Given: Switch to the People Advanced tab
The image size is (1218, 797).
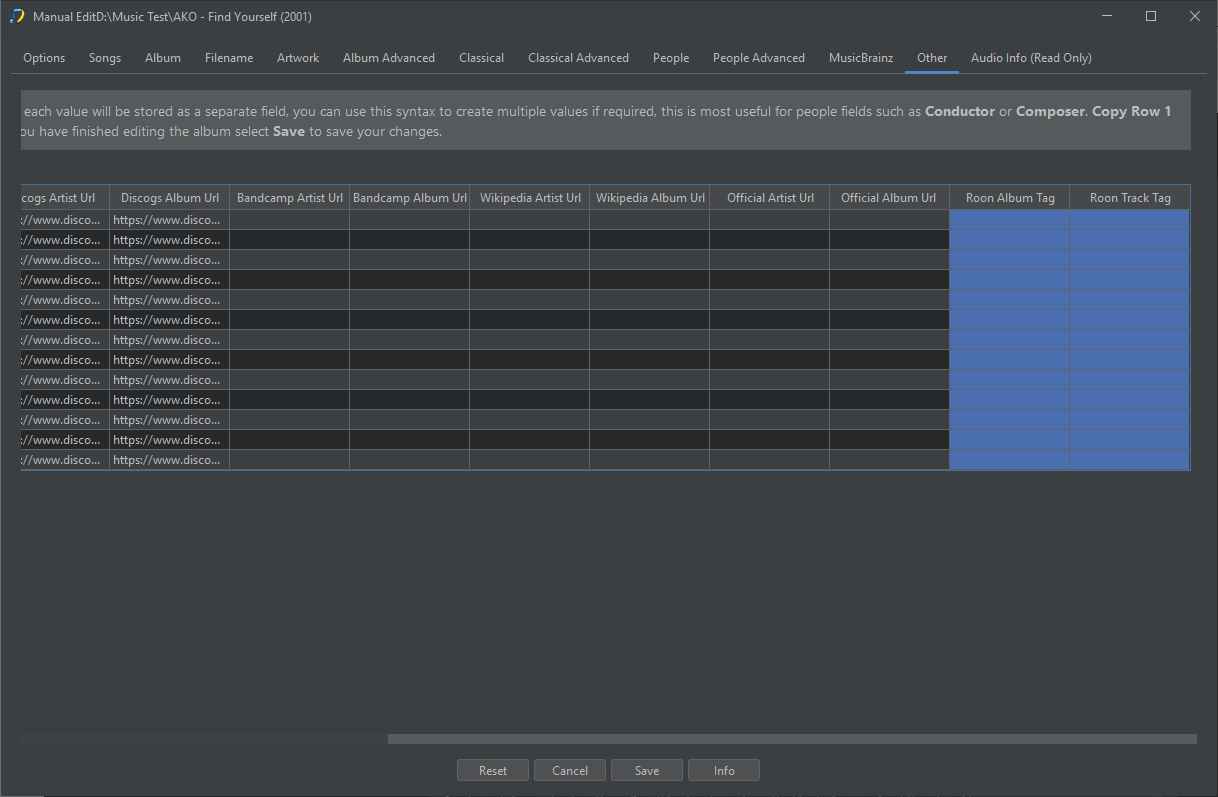Looking at the screenshot, I should coord(758,58).
